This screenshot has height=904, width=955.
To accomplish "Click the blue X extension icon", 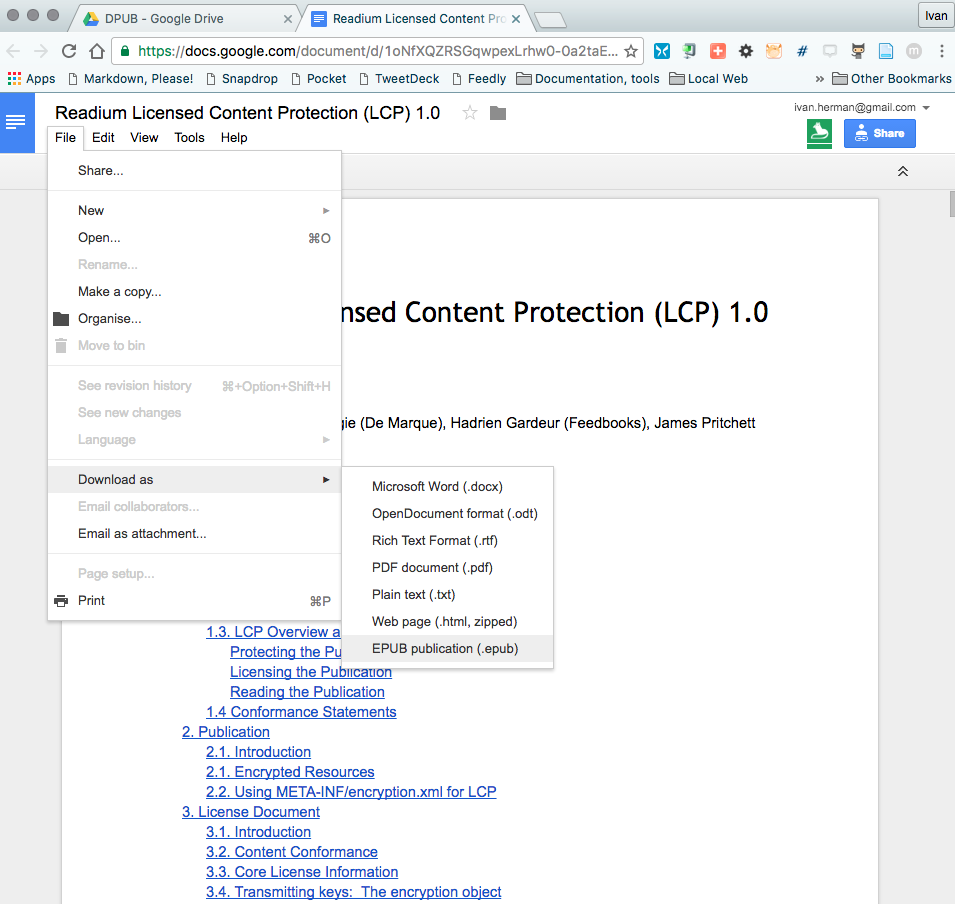I will click(661, 51).
